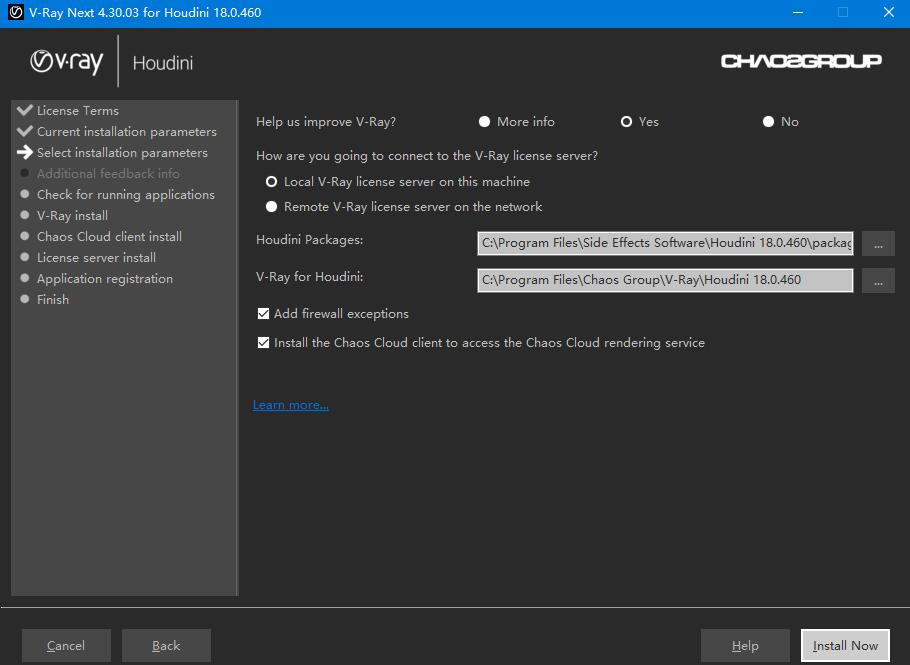The image size is (910, 665).
Task: Click the Help us improve V-Ray label
Action: [x=326, y=122]
